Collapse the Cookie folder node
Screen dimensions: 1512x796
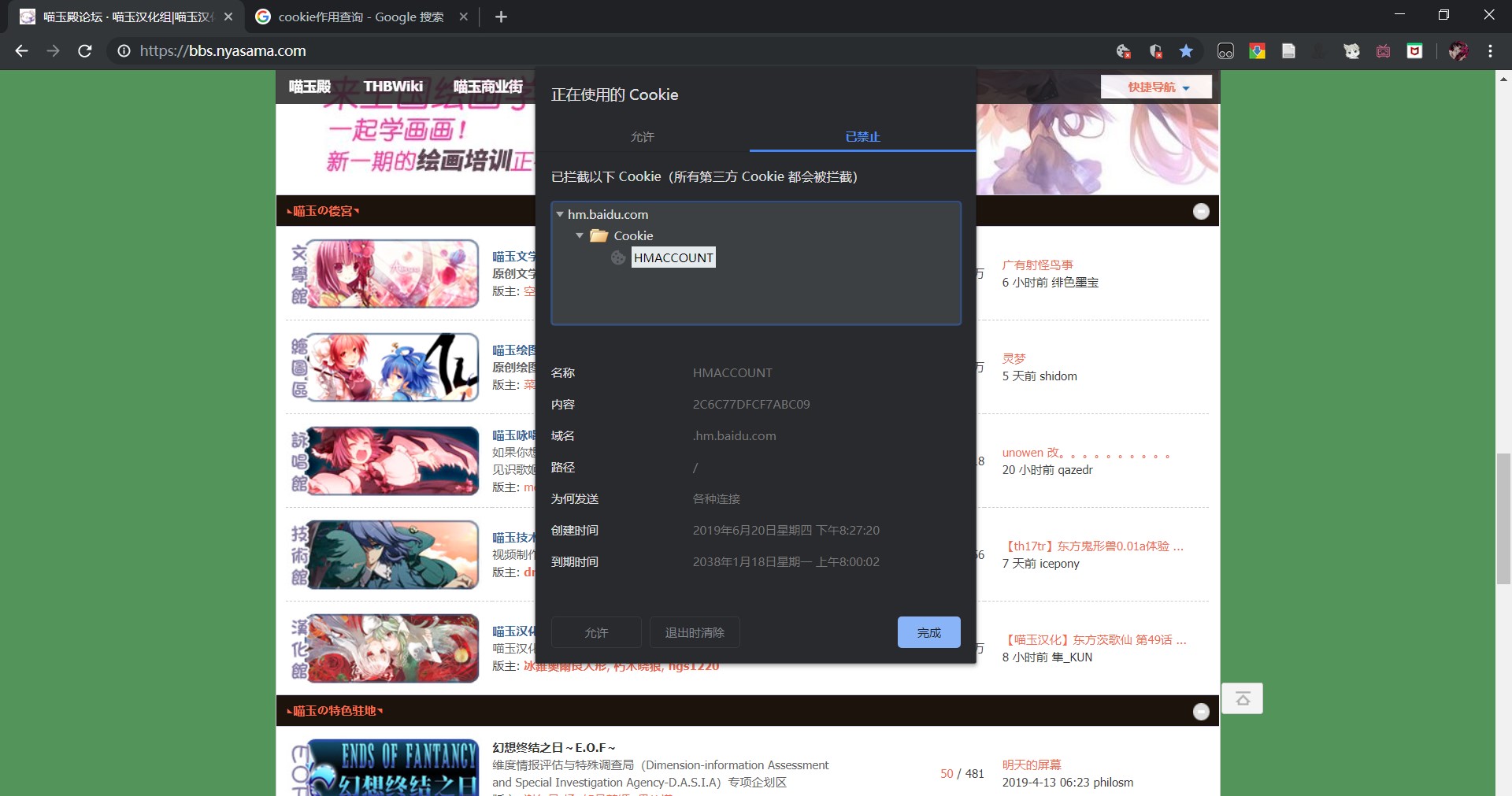[x=580, y=235]
